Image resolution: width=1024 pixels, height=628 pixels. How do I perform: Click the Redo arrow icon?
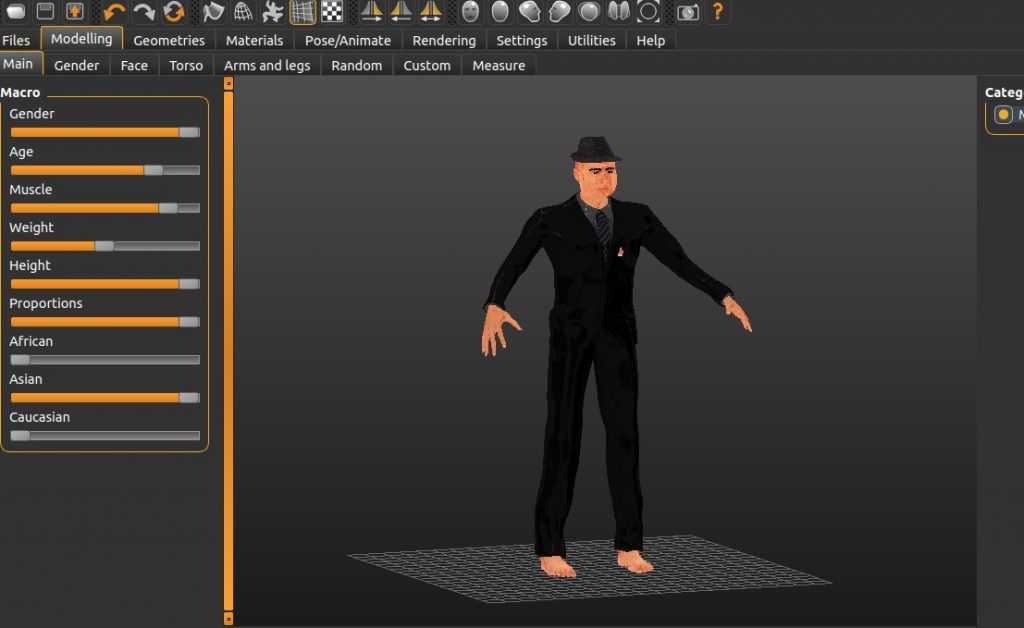tap(144, 12)
